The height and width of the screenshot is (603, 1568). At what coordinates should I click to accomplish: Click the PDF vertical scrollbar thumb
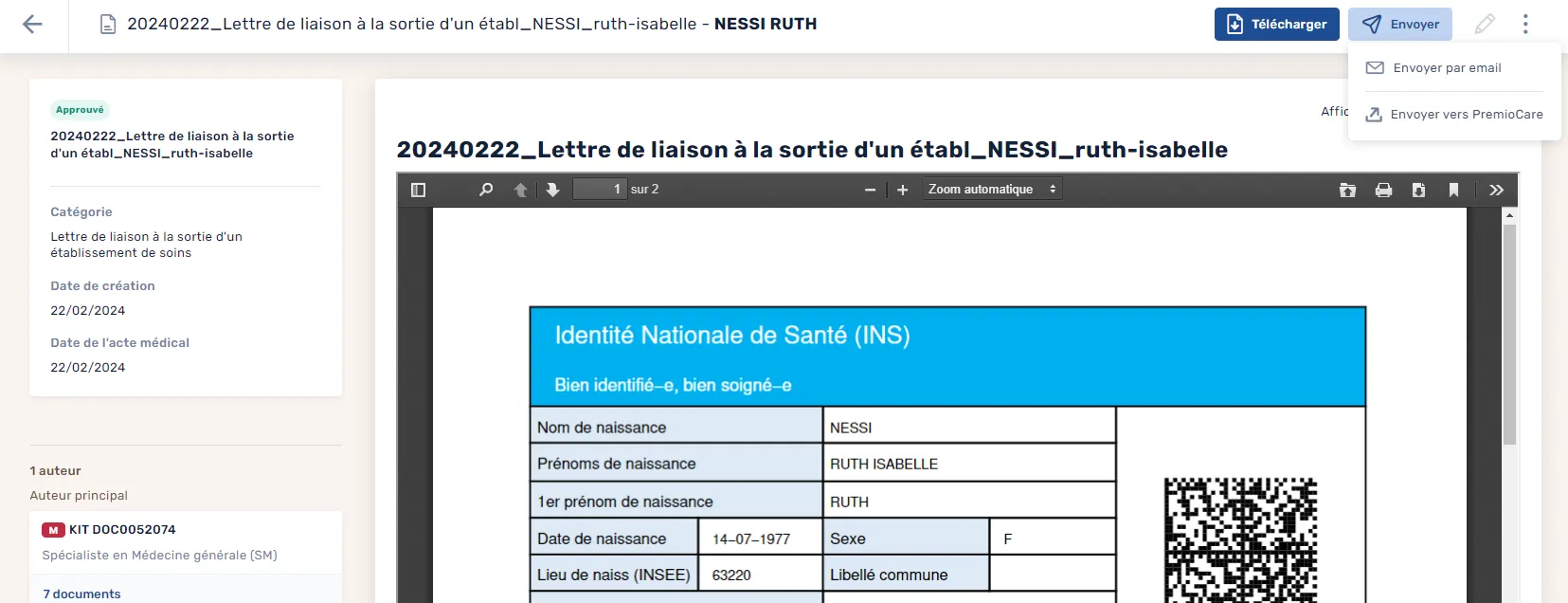click(1509, 334)
